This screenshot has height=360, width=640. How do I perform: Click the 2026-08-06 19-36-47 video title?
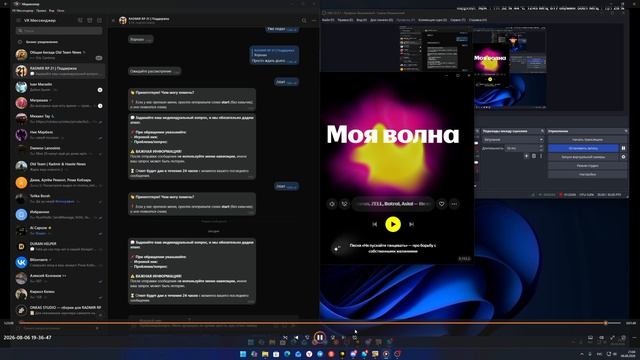27,338
